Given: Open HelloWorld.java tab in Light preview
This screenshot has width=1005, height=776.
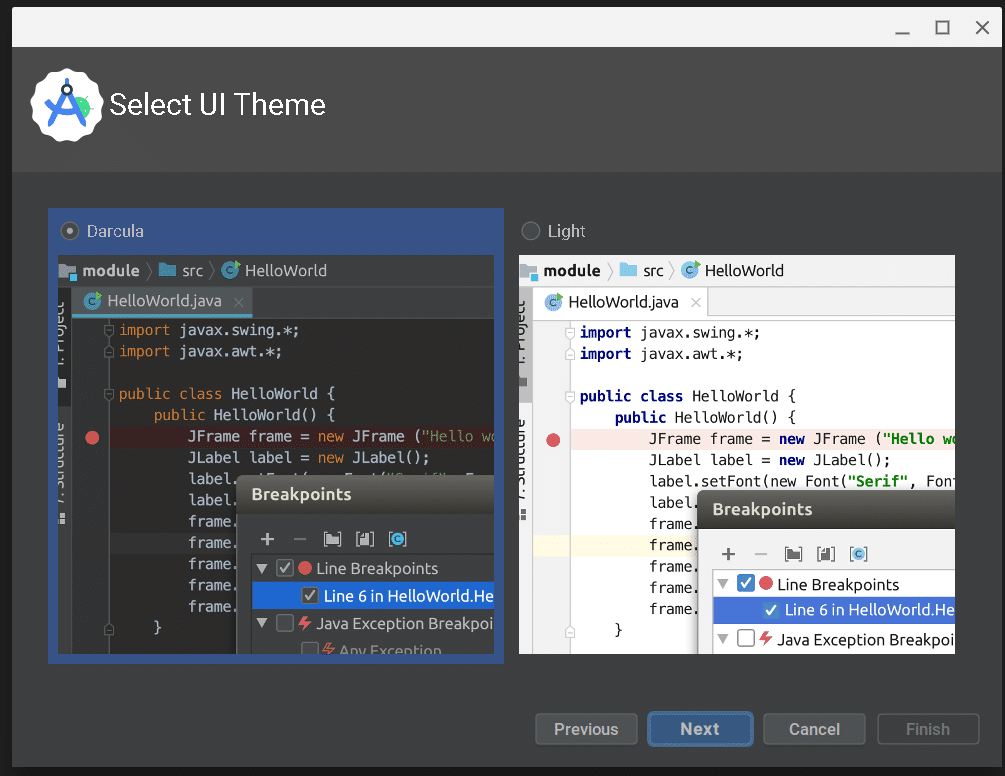Looking at the screenshot, I should click(x=618, y=302).
